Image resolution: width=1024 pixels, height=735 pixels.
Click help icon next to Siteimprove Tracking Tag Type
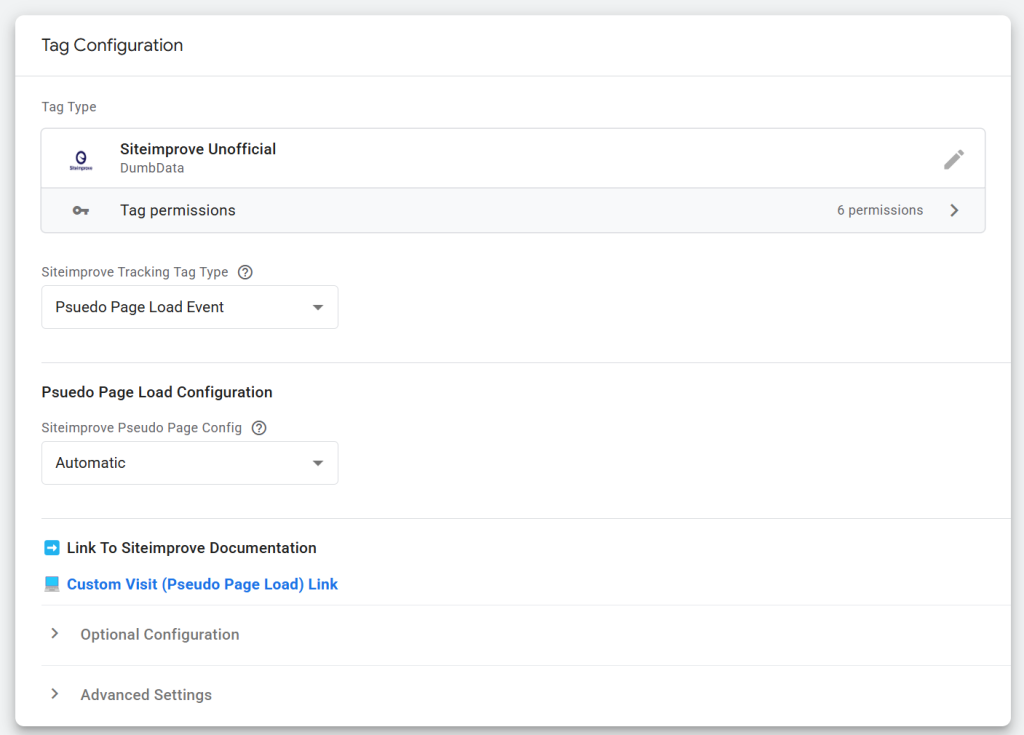tap(245, 272)
